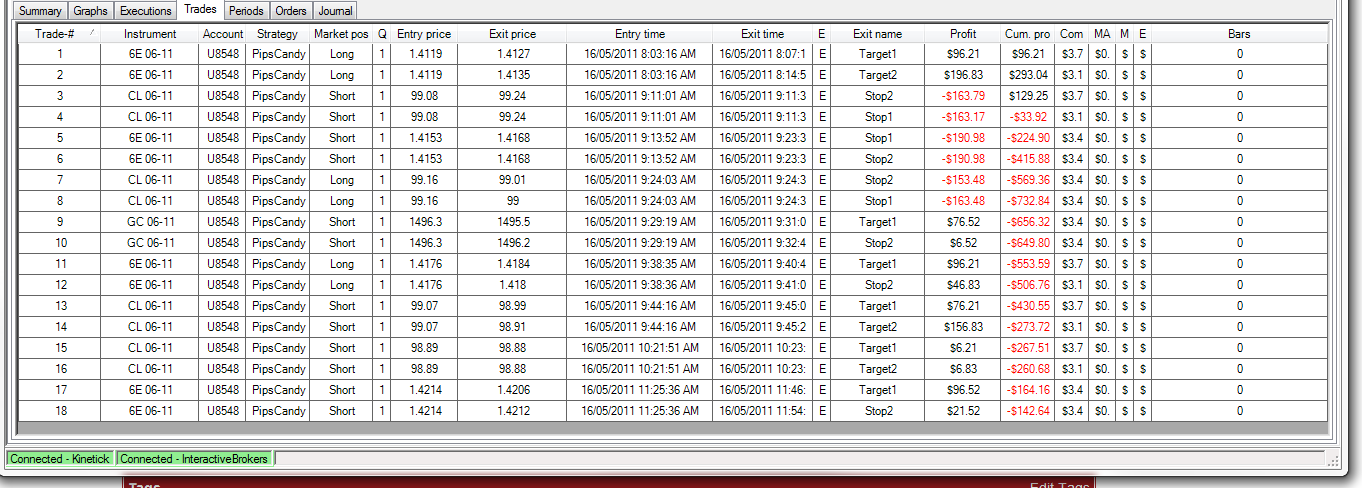Select the 1.4127 exit price cell
Screen dimensions: 1362x488
512,54
